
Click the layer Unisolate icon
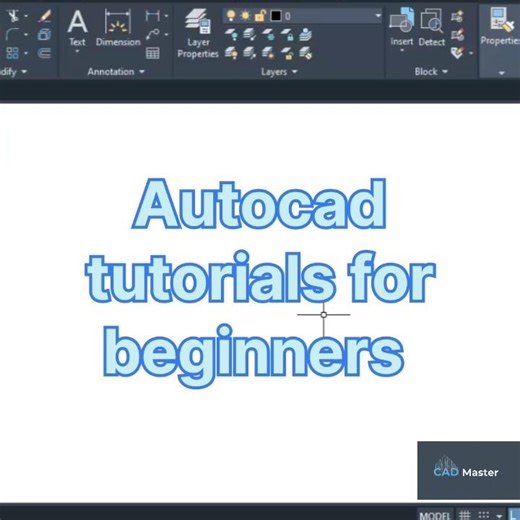250,53
